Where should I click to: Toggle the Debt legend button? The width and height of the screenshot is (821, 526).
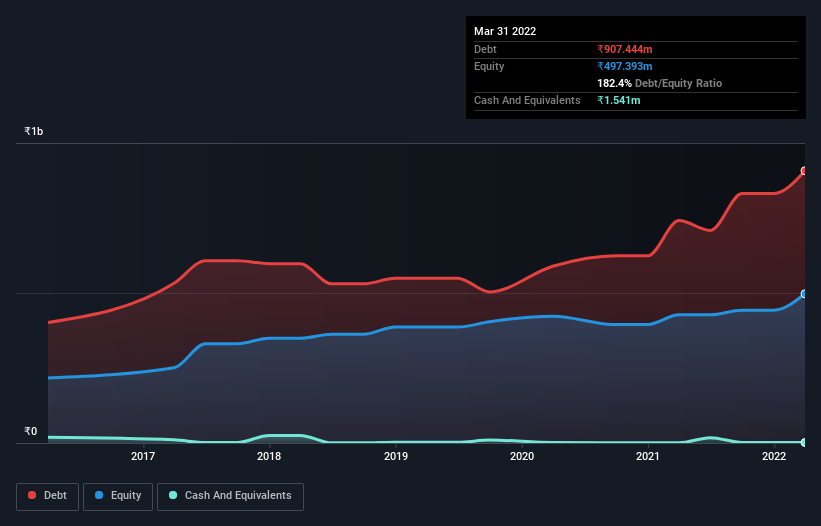click(47, 496)
